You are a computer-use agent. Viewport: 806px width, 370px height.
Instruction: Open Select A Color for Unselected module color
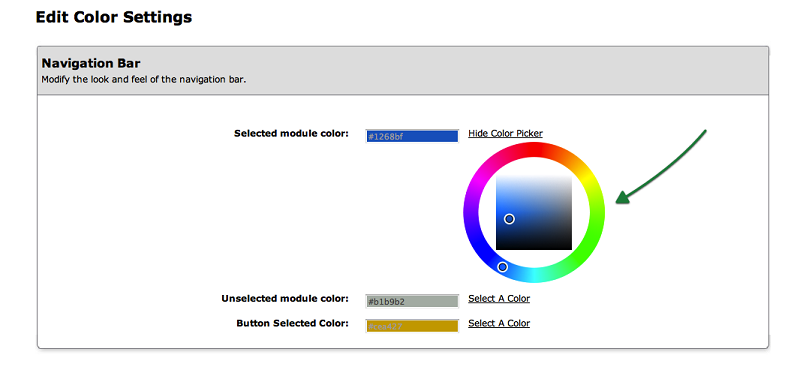click(x=499, y=299)
